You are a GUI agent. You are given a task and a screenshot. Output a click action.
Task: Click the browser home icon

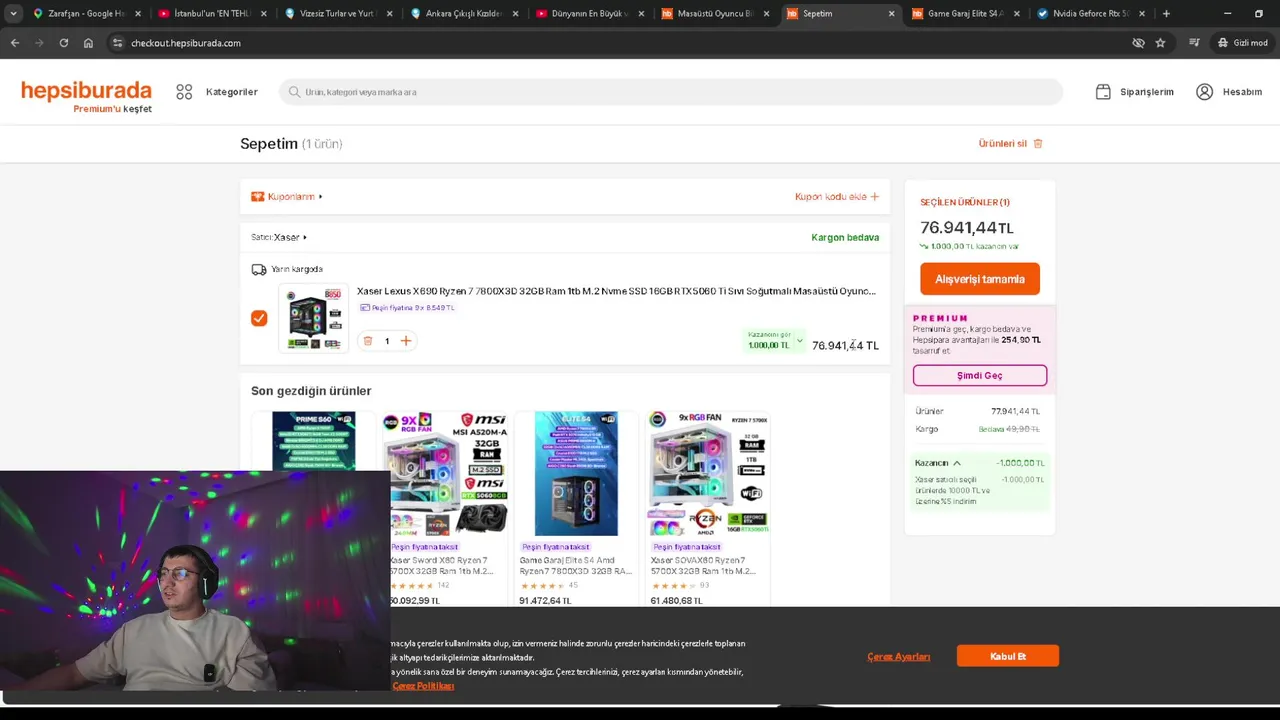pos(88,43)
